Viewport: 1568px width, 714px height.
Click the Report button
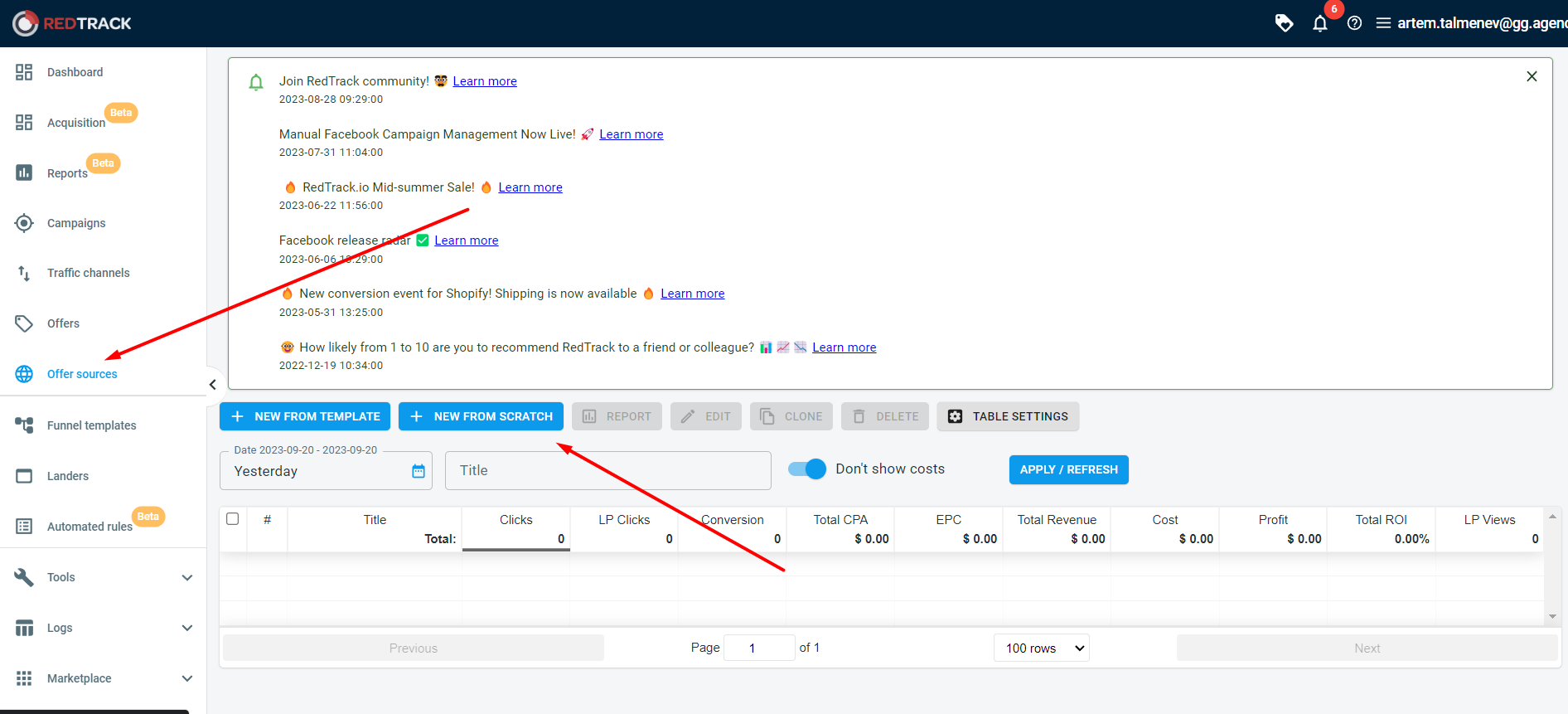click(617, 416)
